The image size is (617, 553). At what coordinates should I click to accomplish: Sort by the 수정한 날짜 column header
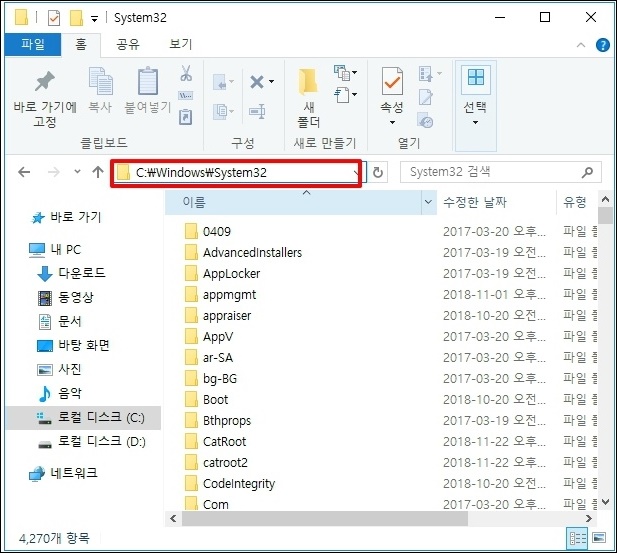point(475,202)
